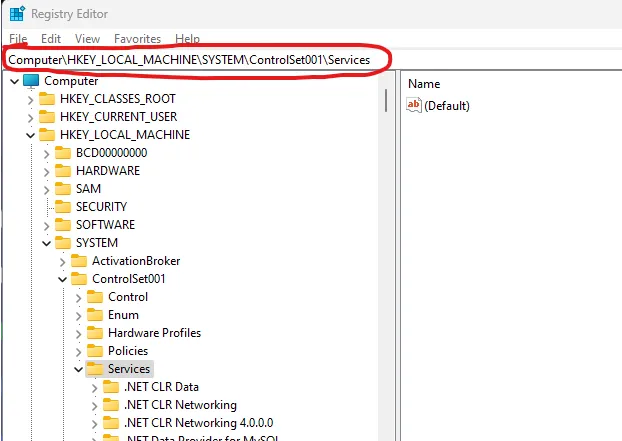Click the Hardware Profiles folder icon
Image resolution: width=622 pixels, height=441 pixels.
tap(95, 333)
